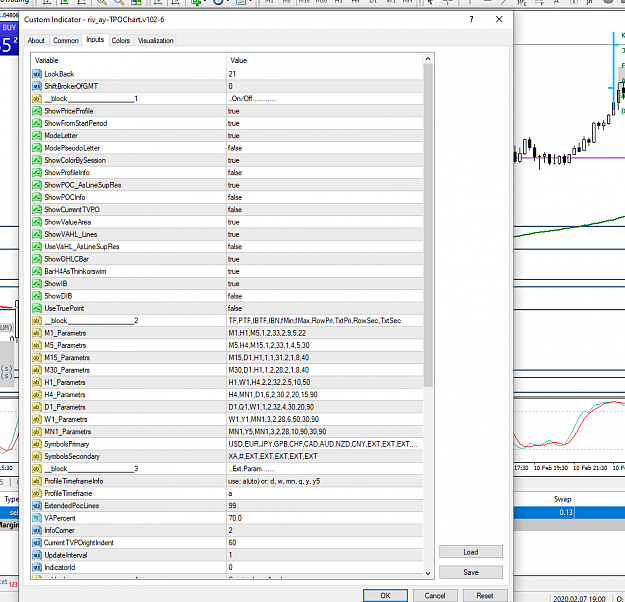Save the current input preset
The image size is (625, 602).
(x=471, y=572)
